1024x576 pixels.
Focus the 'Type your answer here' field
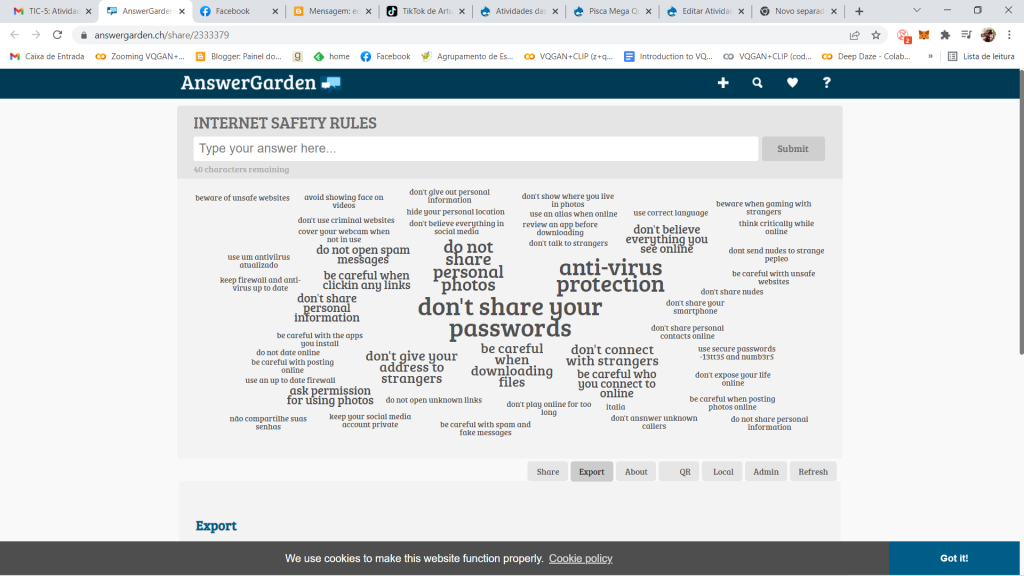point(475,149)
